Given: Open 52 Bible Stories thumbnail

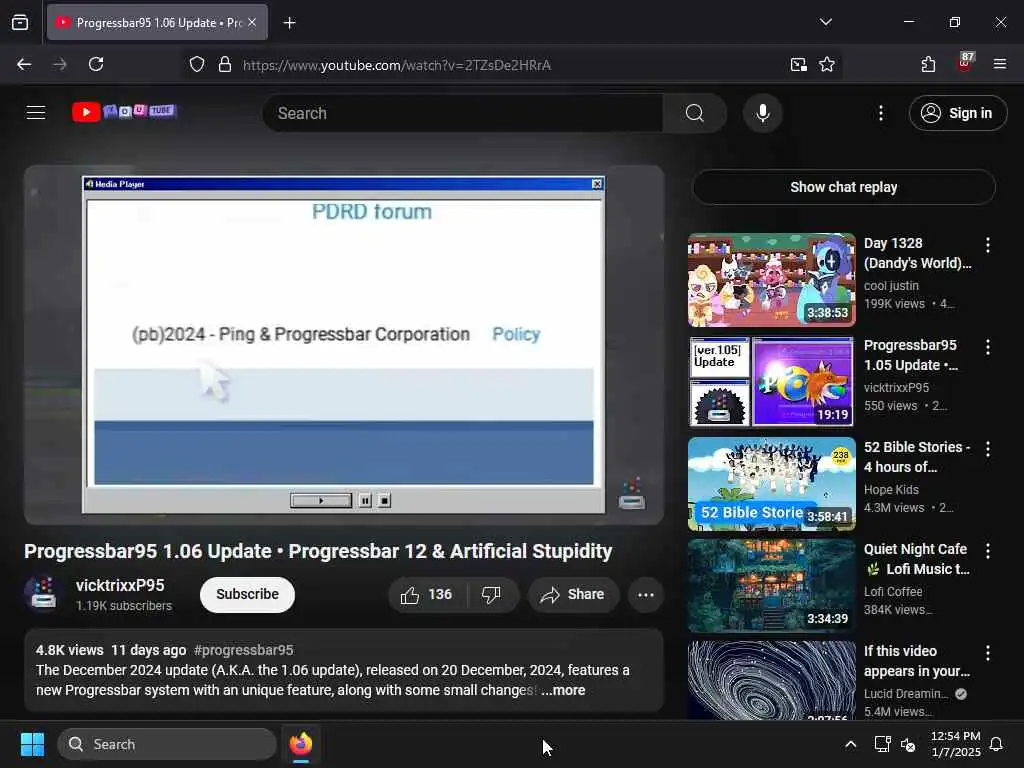Looking at the screenshot, I should pyautogui.click(x=771, y=483).
